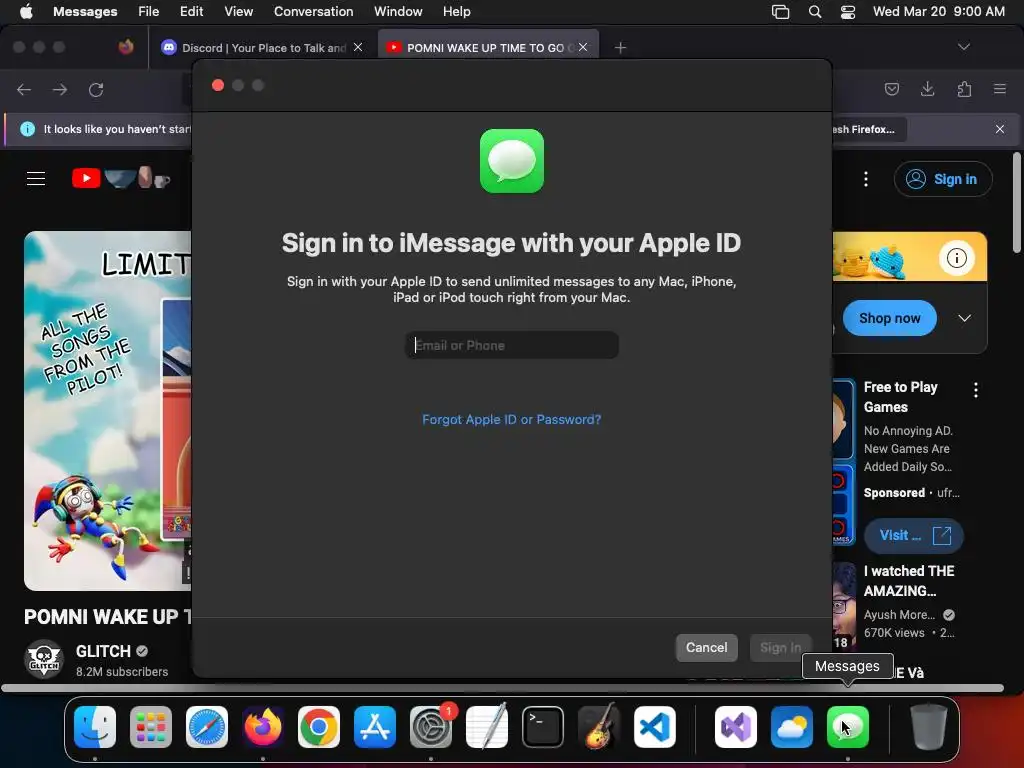Open the Weather app in the dock
Image resolution: width=1024 pixels, height=768 pixels.
tap(792, 727)
